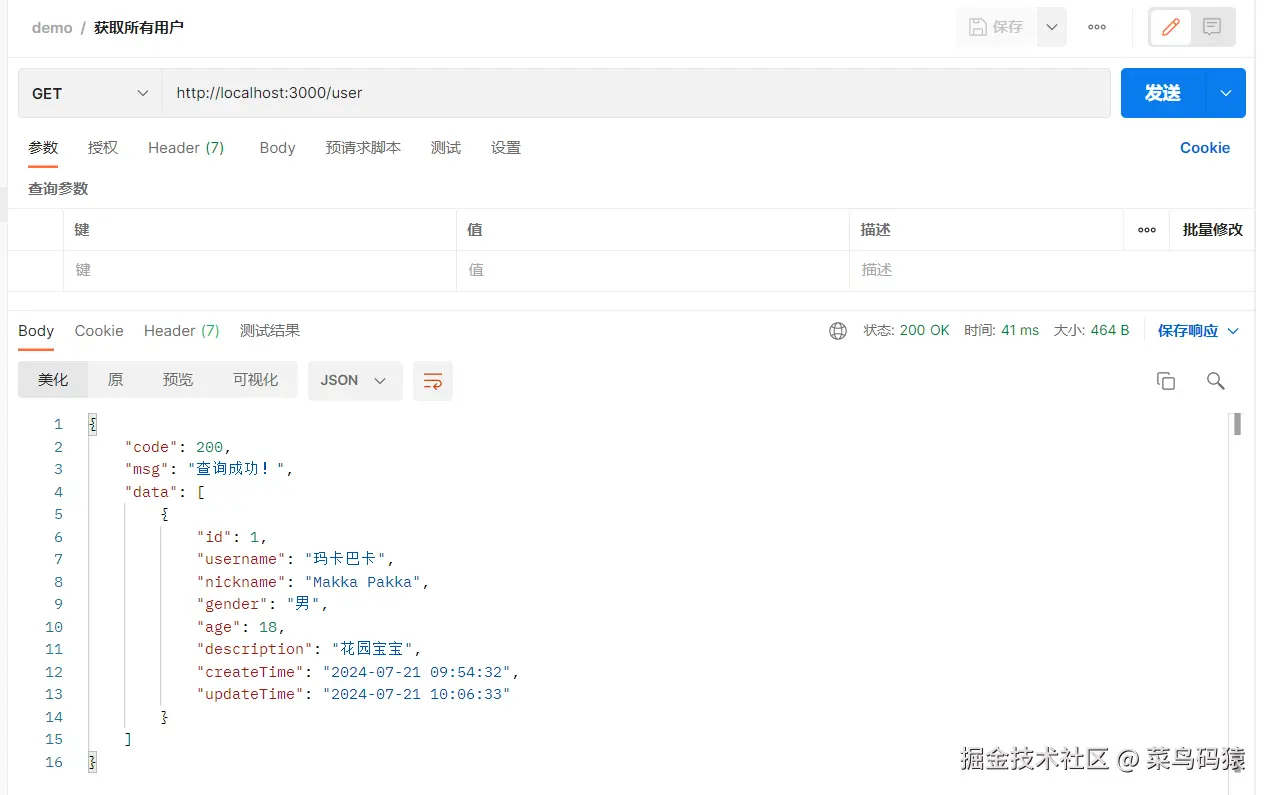This screenshot has width=1268, height=795.
Task: Click the Cookie link
Action: pos(1205,148)
